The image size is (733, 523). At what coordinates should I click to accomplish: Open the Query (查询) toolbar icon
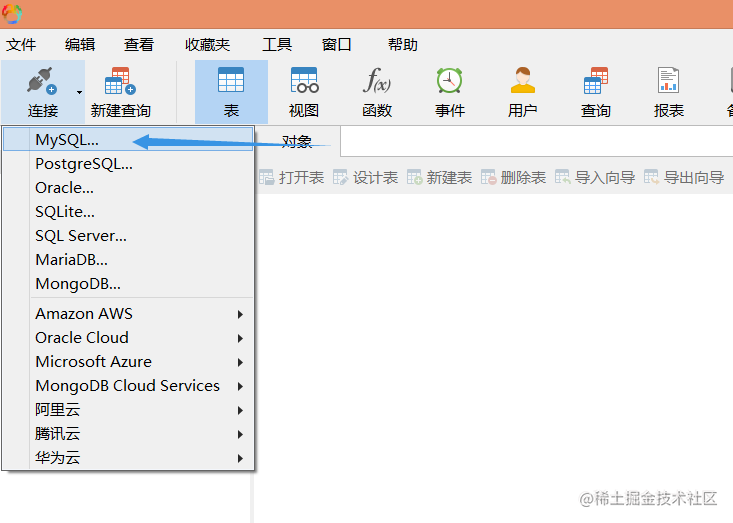(x=596, y=80)
